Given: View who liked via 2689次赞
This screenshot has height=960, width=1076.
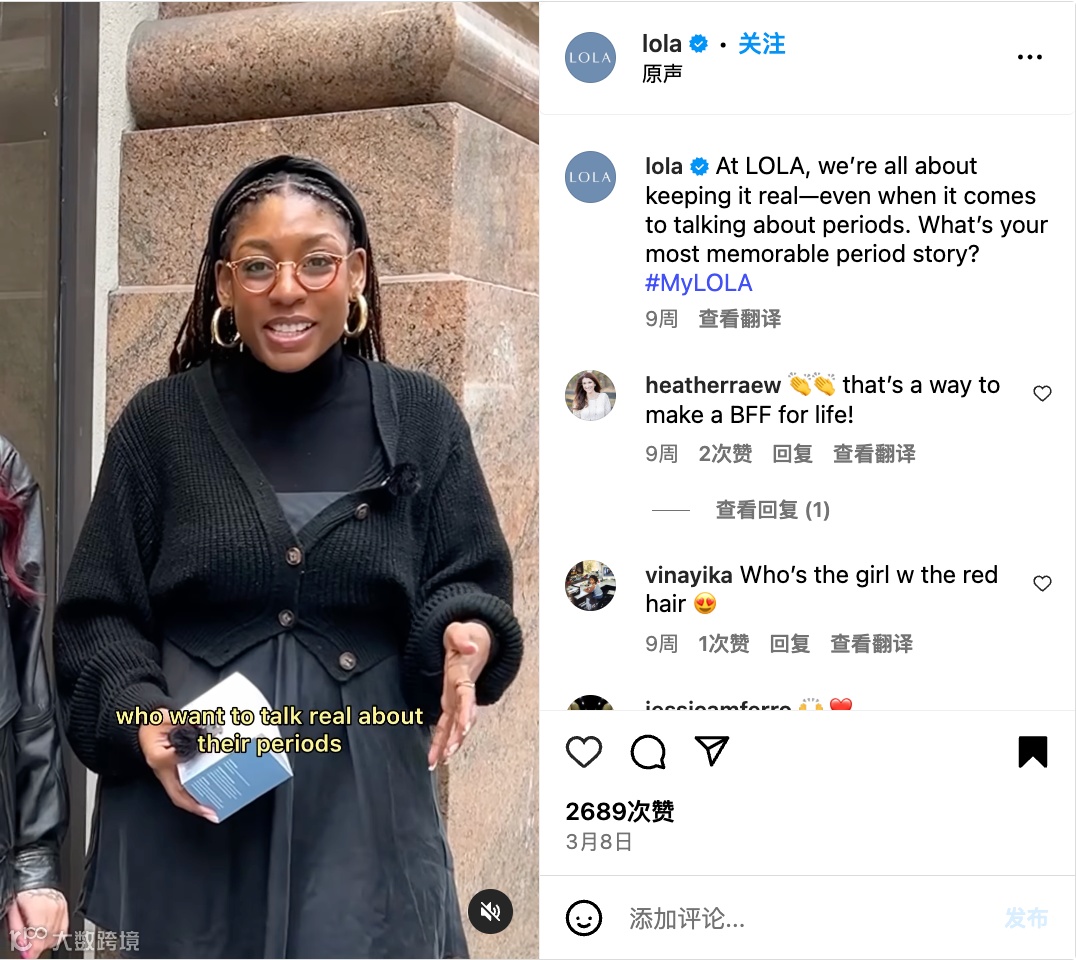Looking at the screenshot, I should pyautogui.click(x=620, y=811).
